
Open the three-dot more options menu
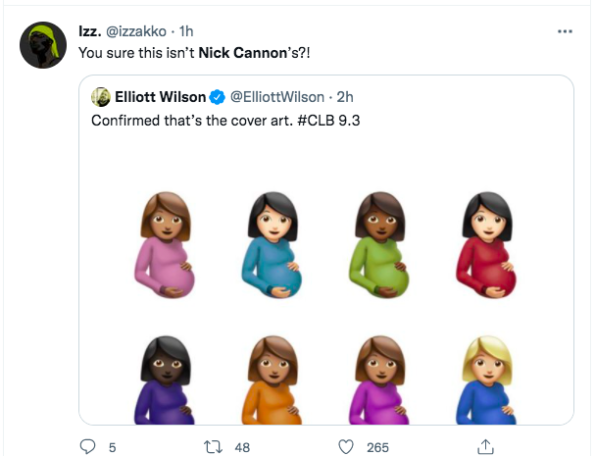click(565, 31)
